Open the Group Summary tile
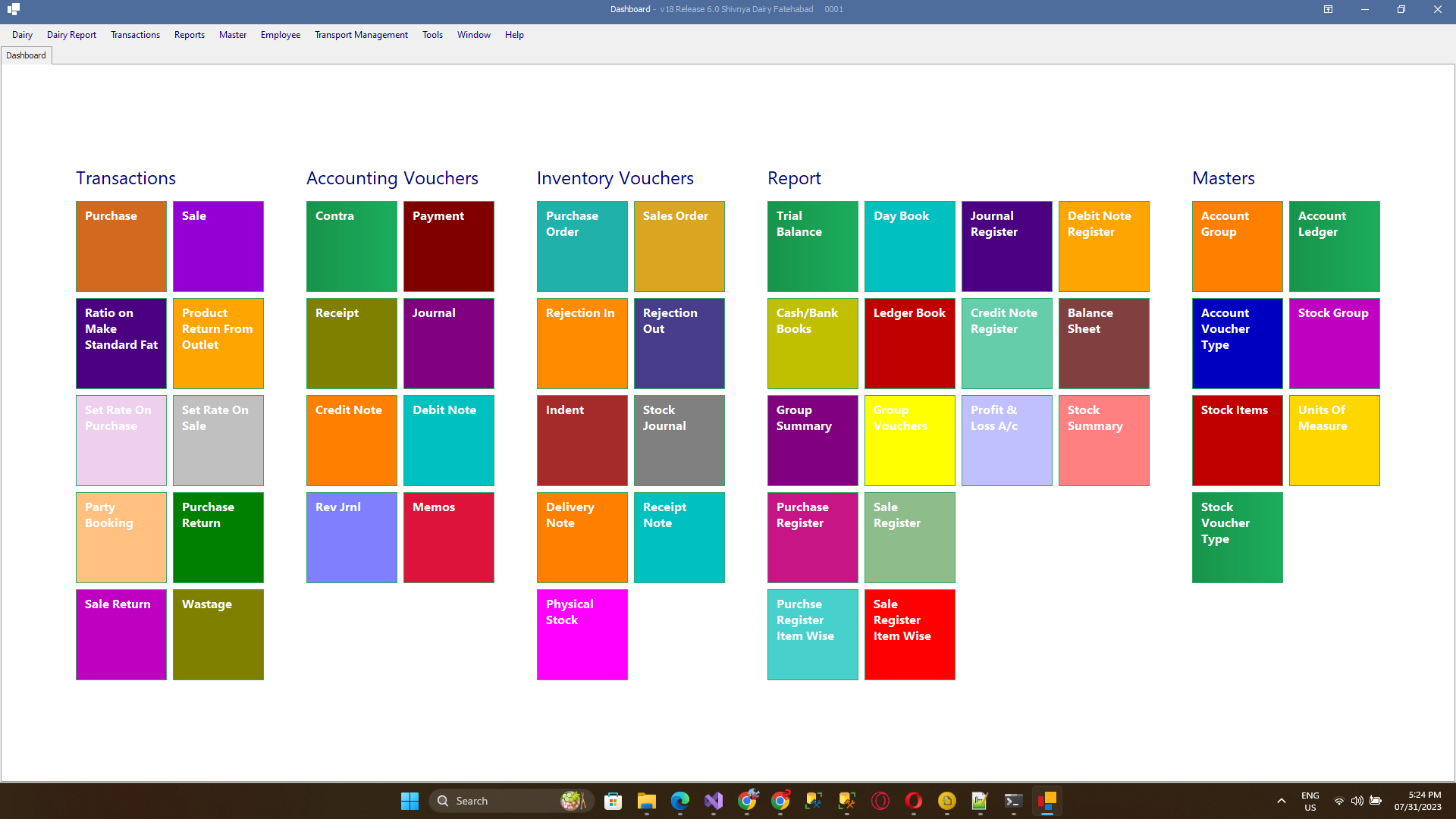This screenshot has width=1456, height=819. [x=813, y=441]
